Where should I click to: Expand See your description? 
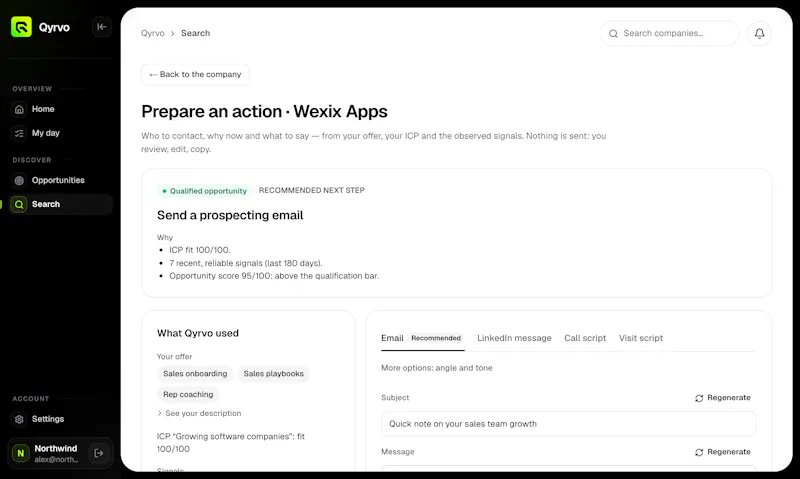[x=199, y=413]
